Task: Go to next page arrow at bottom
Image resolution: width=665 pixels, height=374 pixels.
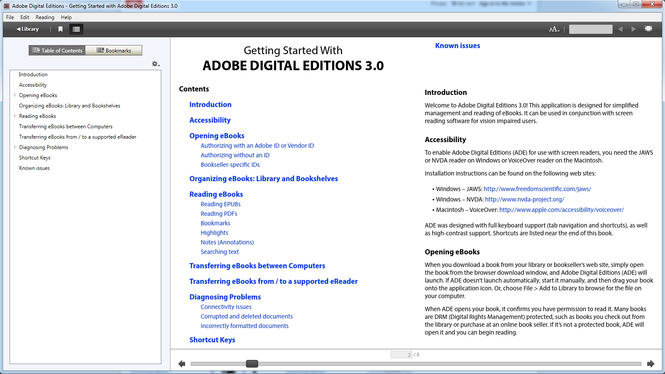Action: [x=650, y=364]
